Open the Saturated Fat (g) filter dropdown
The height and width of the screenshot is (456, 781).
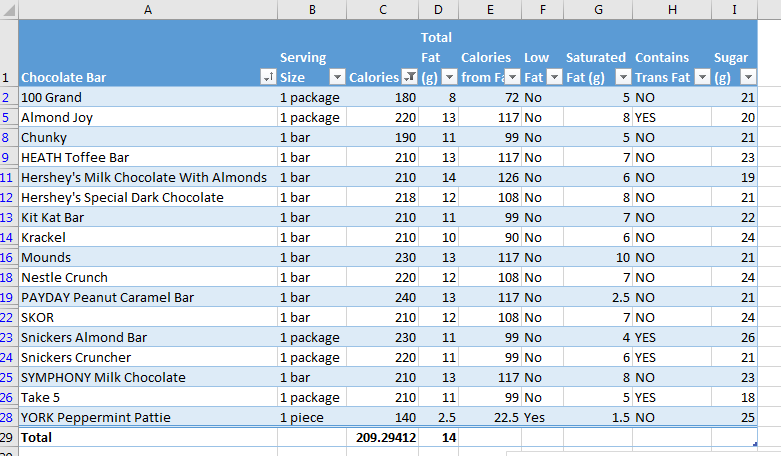click(x=622, y=77)
